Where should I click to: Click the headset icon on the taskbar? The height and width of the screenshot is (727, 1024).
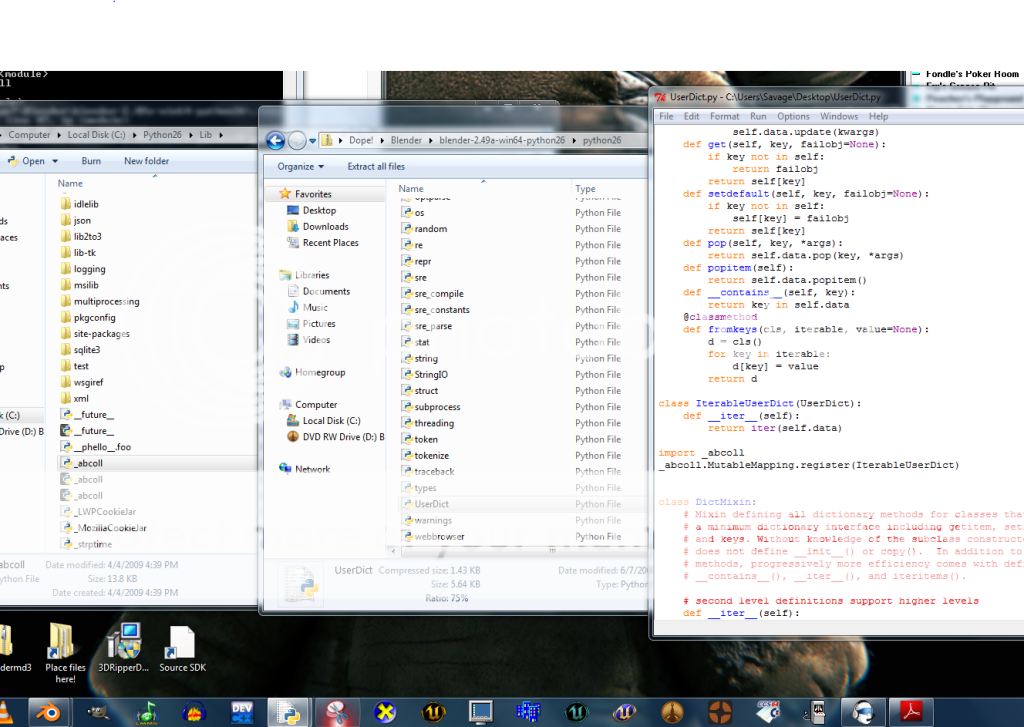tap(863, 711)
